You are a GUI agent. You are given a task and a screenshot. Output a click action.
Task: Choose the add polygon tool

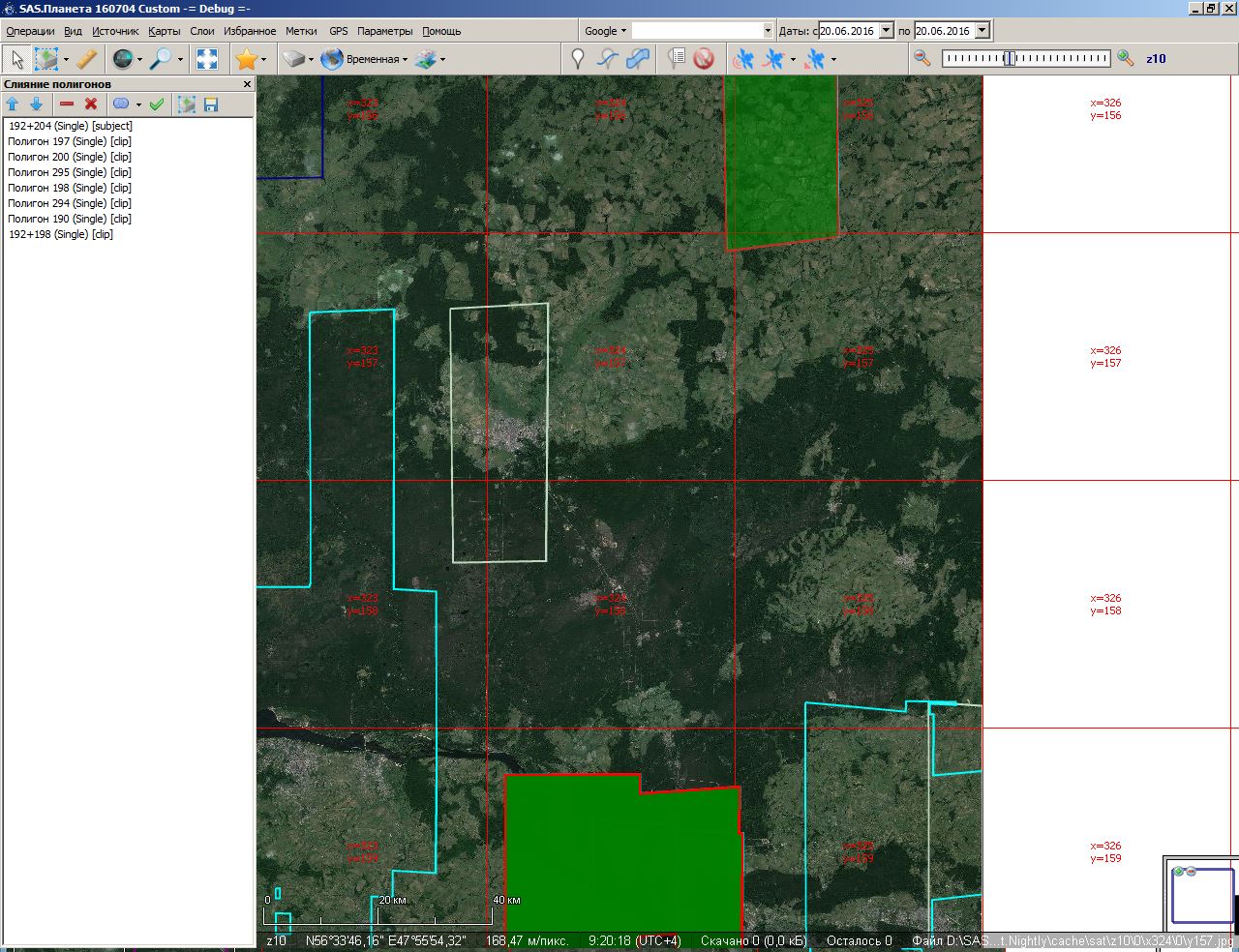pyautogui.click(x=637, y=59)
